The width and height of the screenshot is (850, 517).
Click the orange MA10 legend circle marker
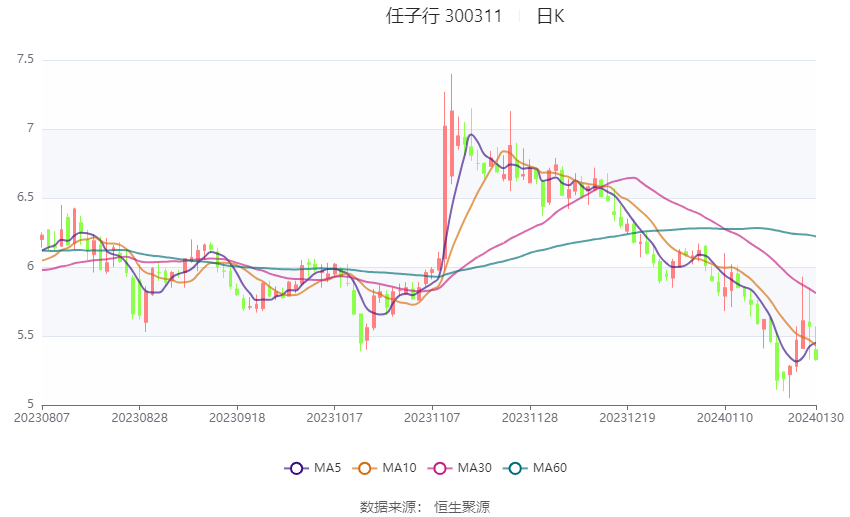[x=365, y=468]
